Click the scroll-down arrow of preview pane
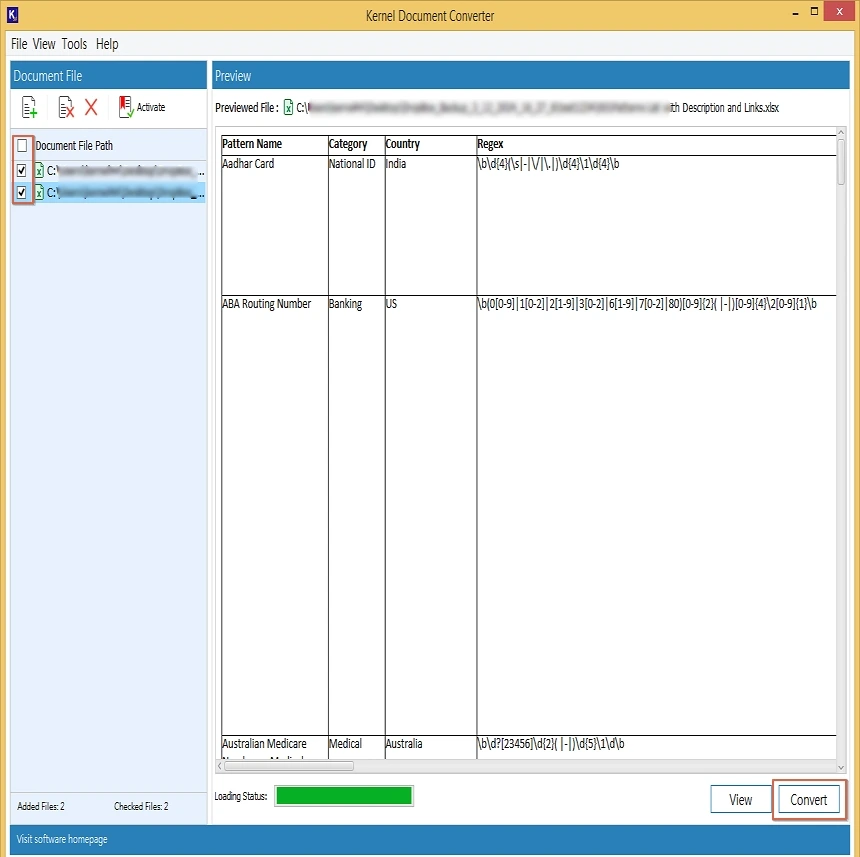 pos(841,767)
